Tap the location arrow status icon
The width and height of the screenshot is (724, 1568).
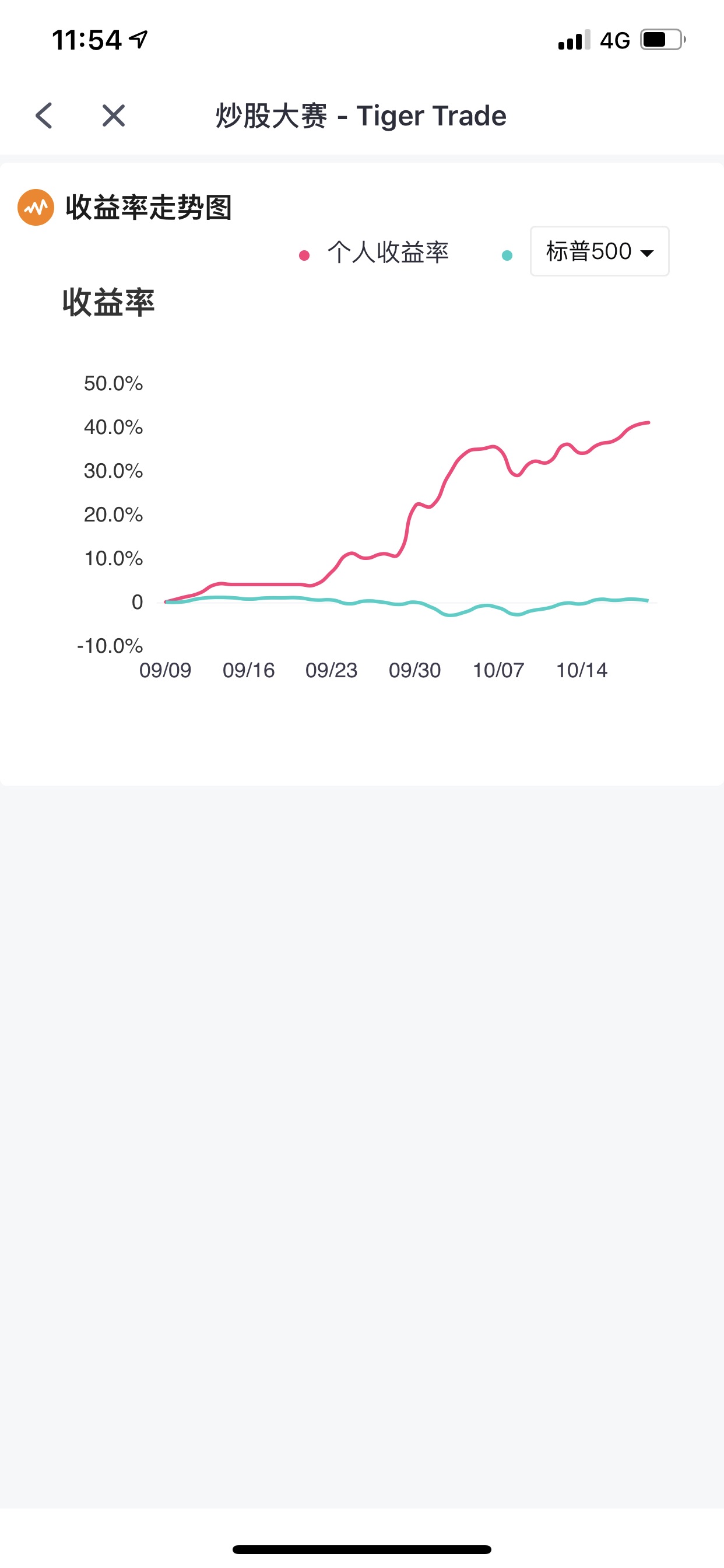point(139,40)
